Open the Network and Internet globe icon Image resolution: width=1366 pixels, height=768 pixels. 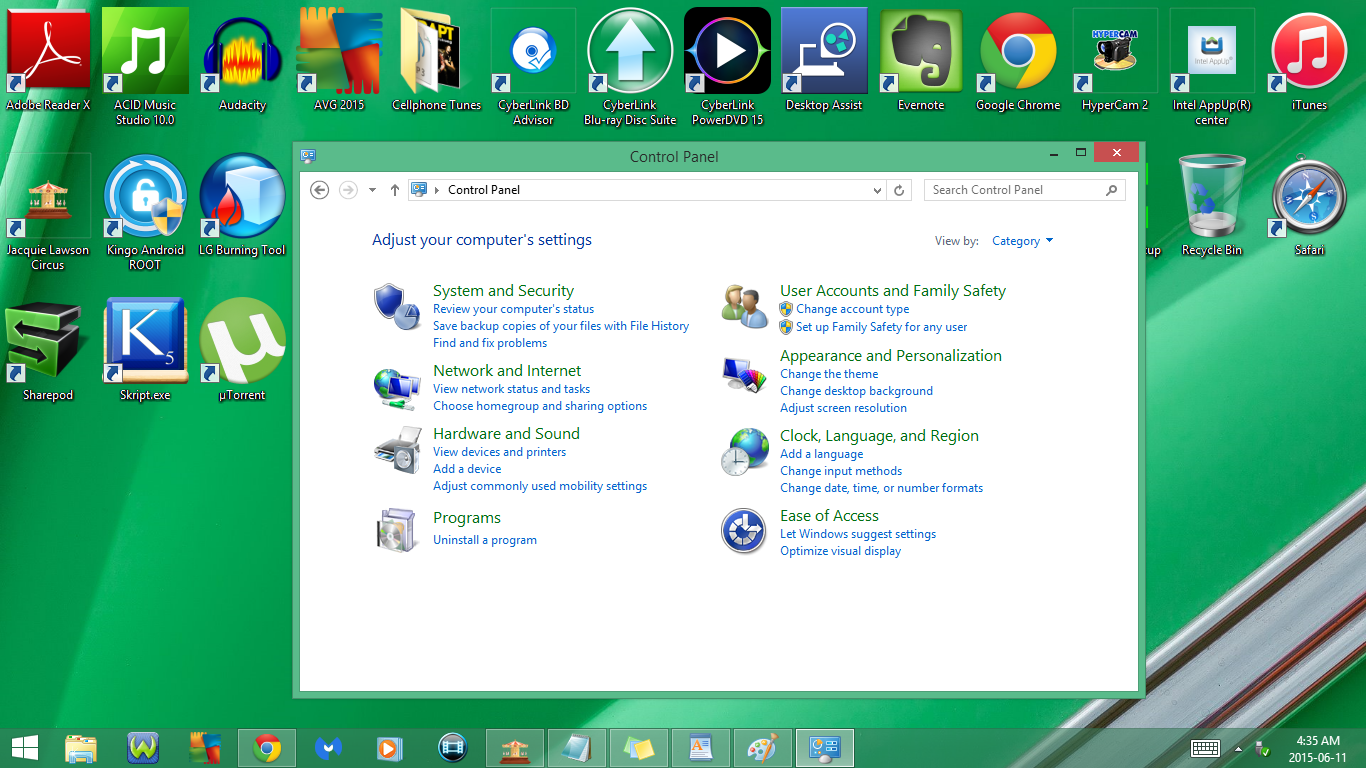tap(397, 388)
